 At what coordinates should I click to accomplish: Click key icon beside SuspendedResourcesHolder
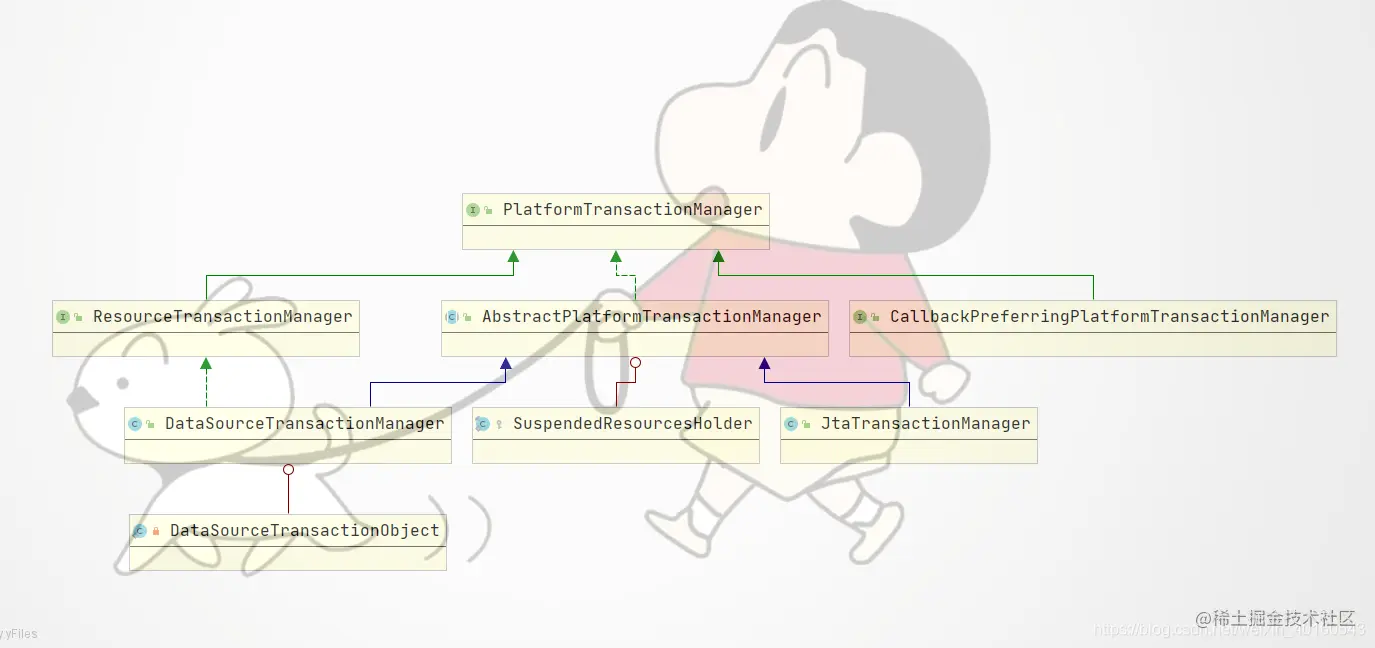tap(499, 425)
